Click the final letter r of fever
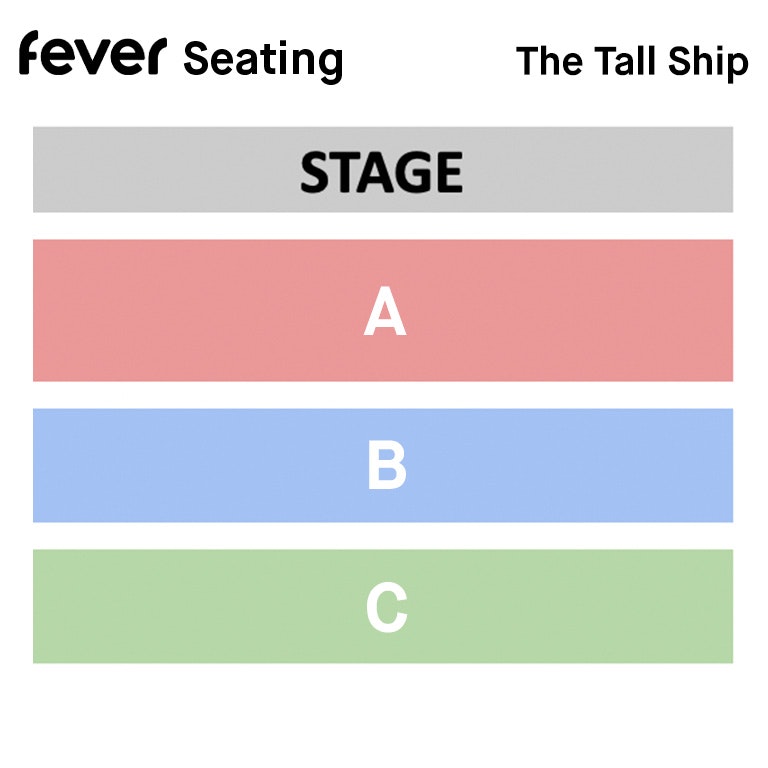 [x=153, y=60]
